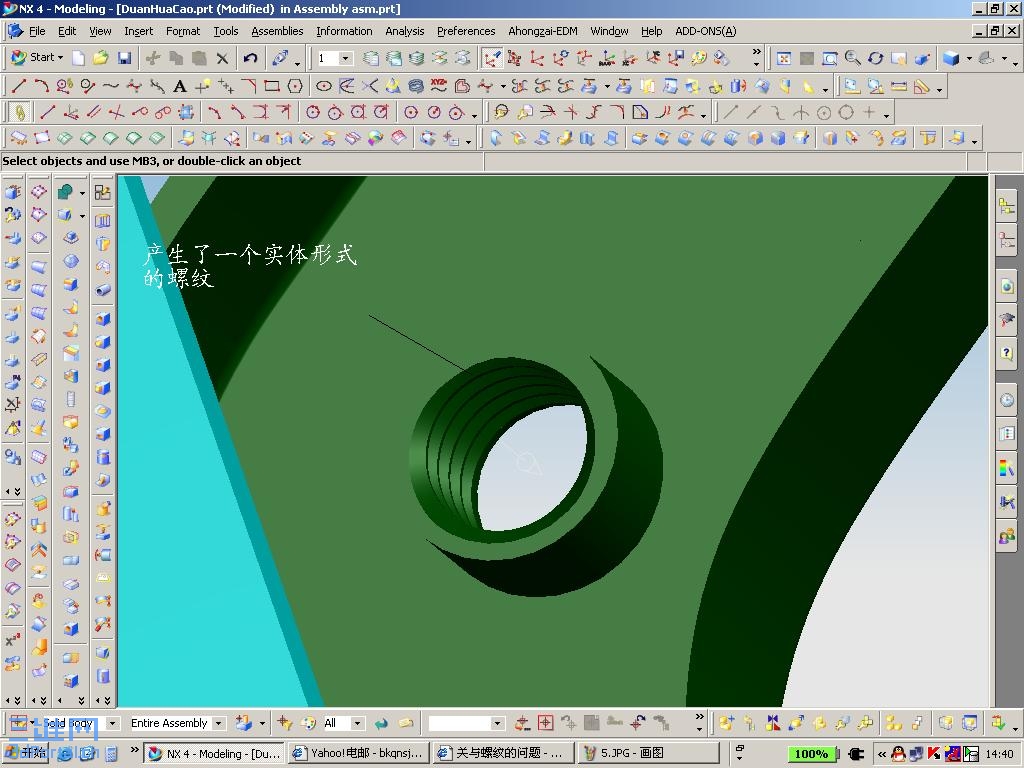Click the Open folder icon
Screen dimensions: 1024x768
pos(101,58)
